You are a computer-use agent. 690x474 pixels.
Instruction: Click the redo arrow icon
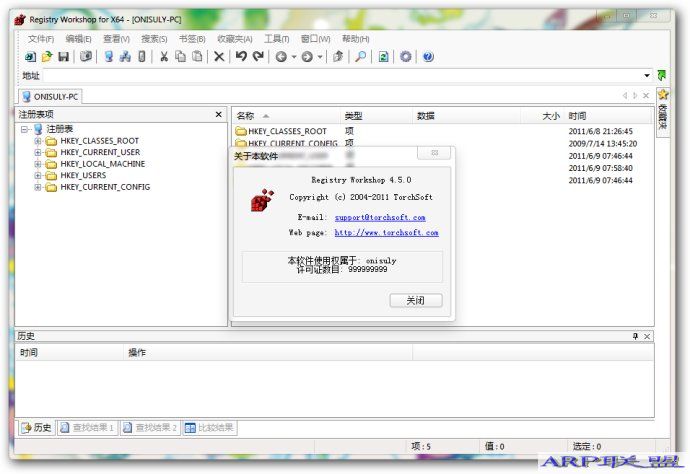point(258,56)
